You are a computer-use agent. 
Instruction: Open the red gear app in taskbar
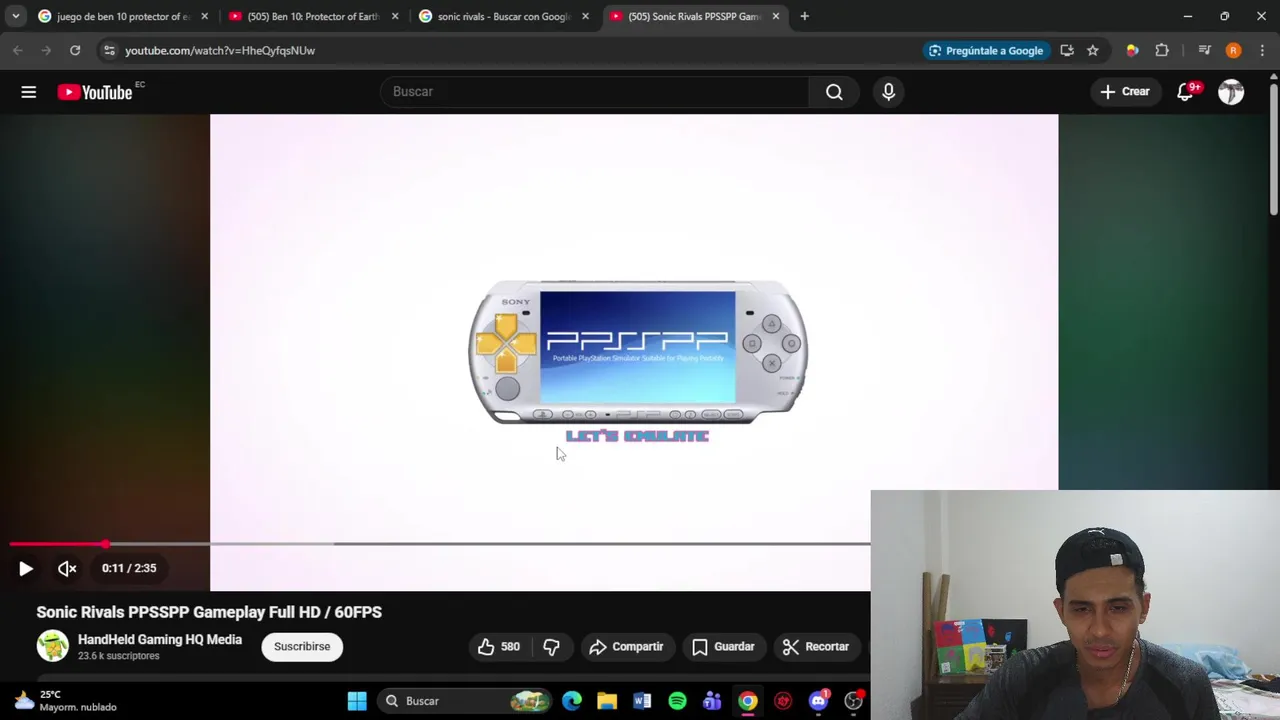pos(783,701)
